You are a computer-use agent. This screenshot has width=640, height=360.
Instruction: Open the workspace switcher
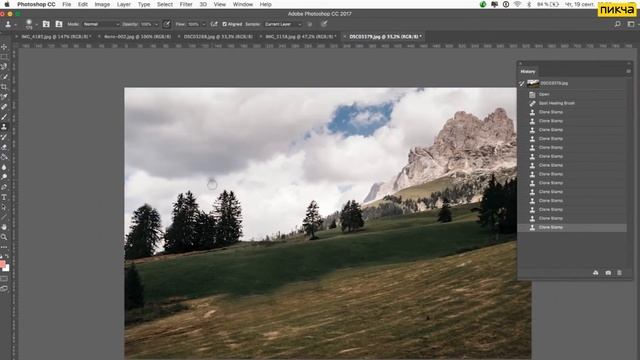tap(631, 24)
